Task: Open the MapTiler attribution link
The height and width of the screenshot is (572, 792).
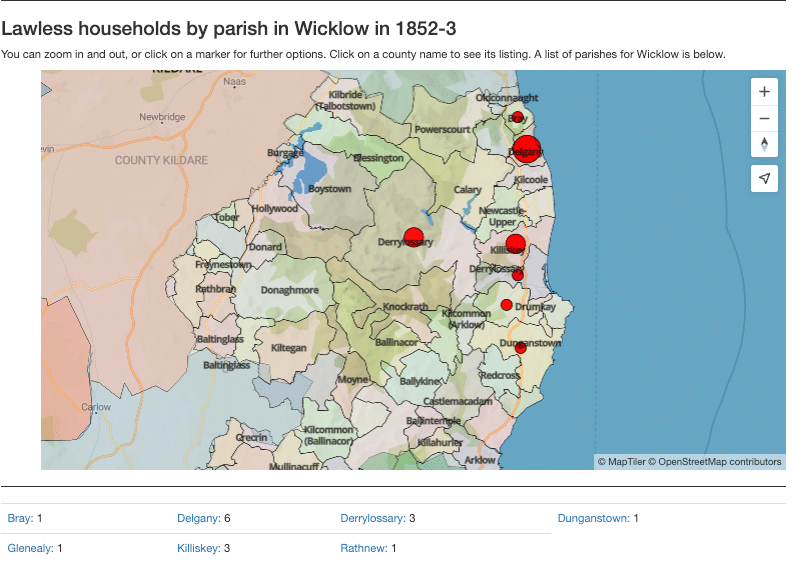Action: point(627,462)
